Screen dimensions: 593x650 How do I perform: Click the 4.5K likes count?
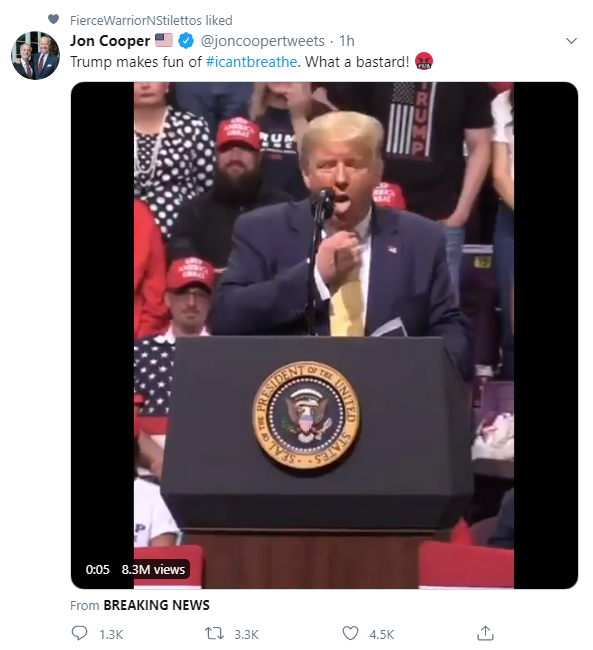(x=382, y=634)
